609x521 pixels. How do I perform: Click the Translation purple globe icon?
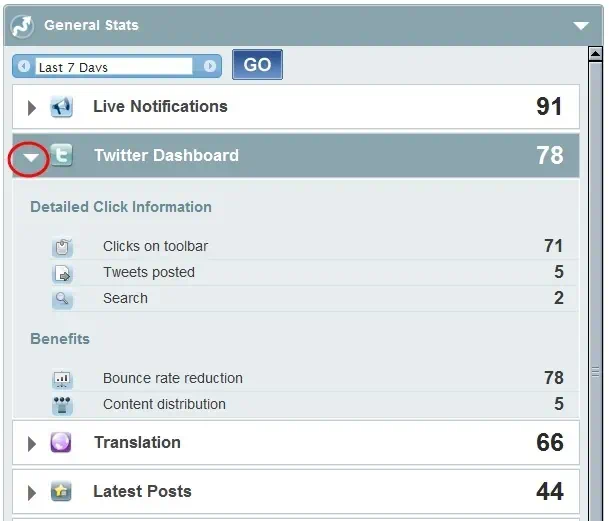click(x=61, y=443)
